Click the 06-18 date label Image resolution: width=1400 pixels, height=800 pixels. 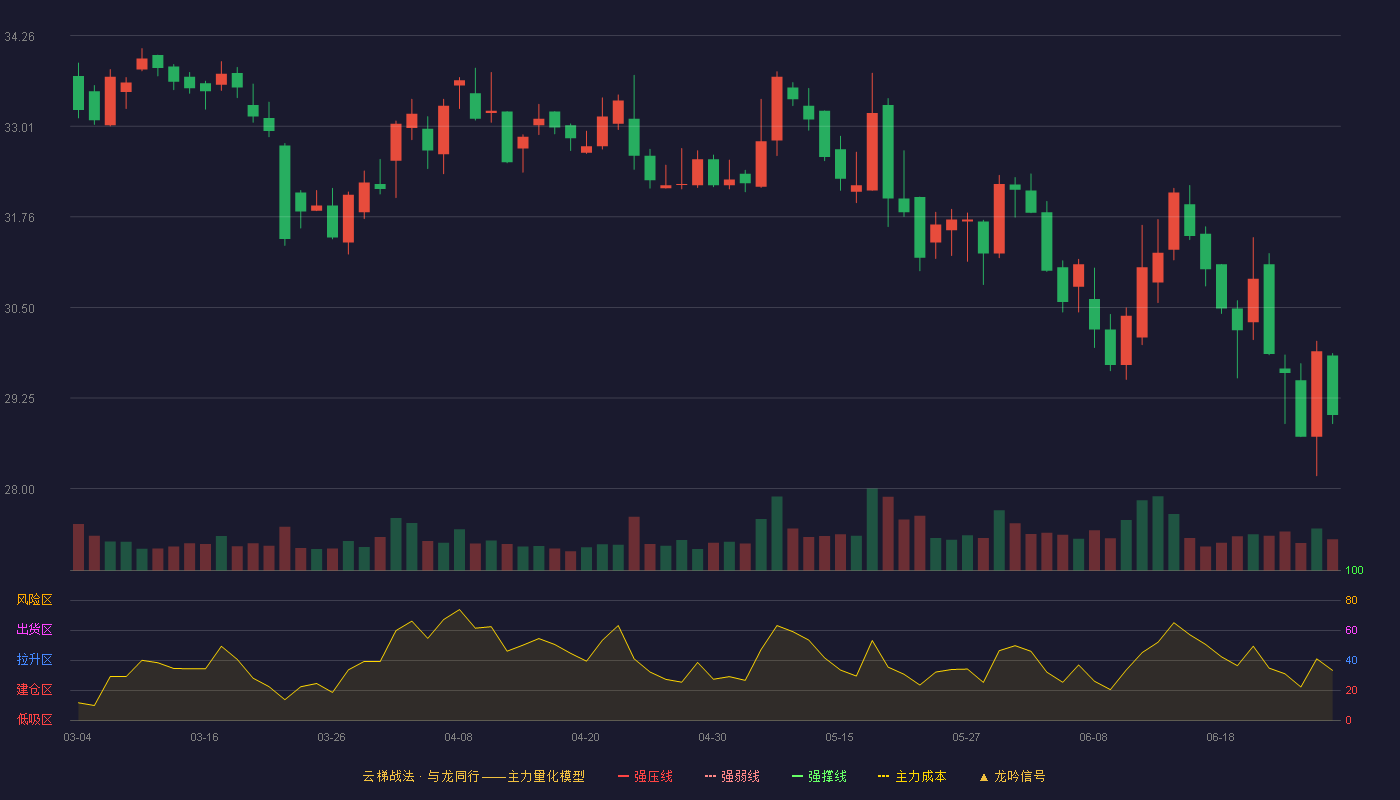(x=1220, y=737)
